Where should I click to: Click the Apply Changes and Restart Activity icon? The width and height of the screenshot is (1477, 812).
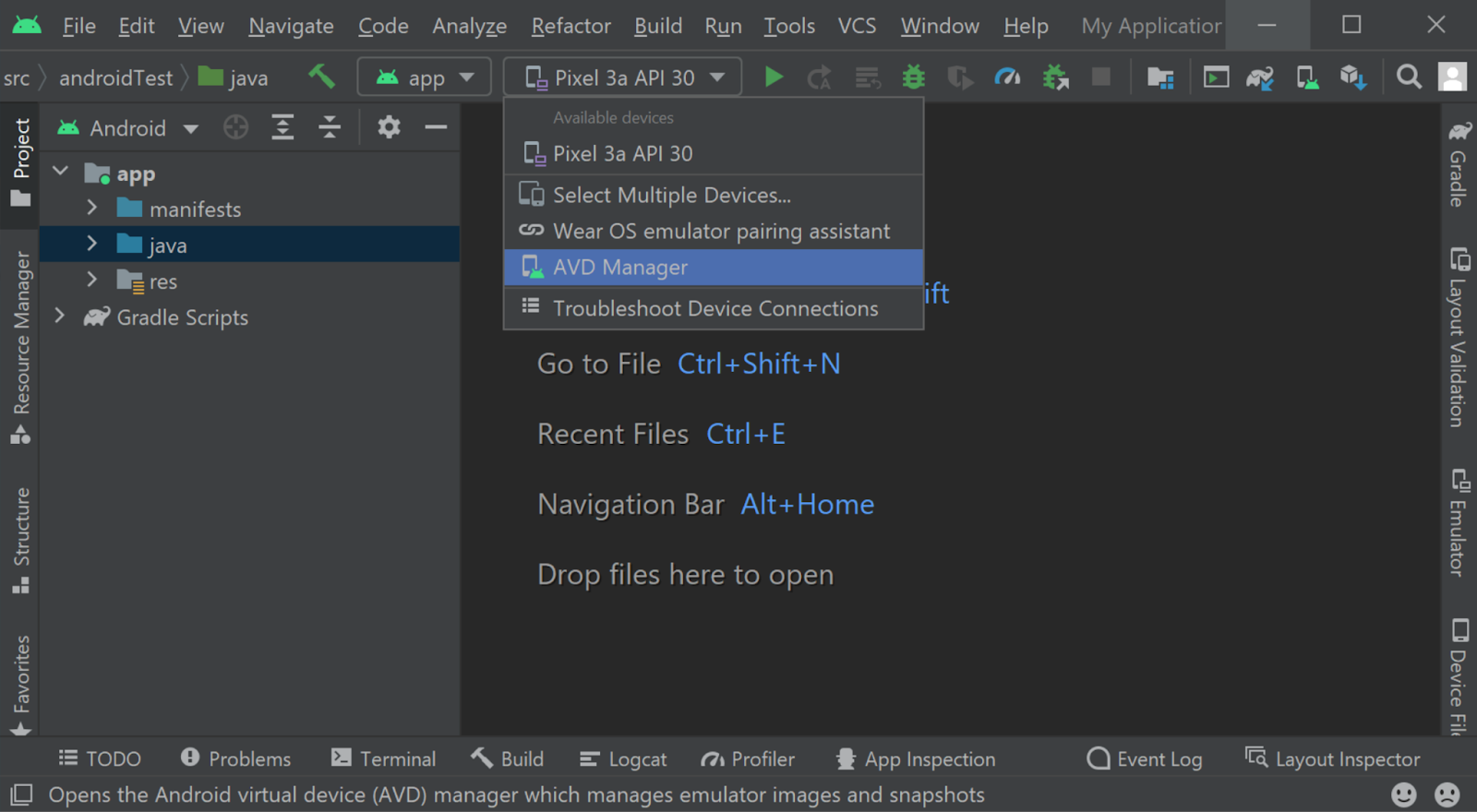pyautogui.click(x=819, y=78)
